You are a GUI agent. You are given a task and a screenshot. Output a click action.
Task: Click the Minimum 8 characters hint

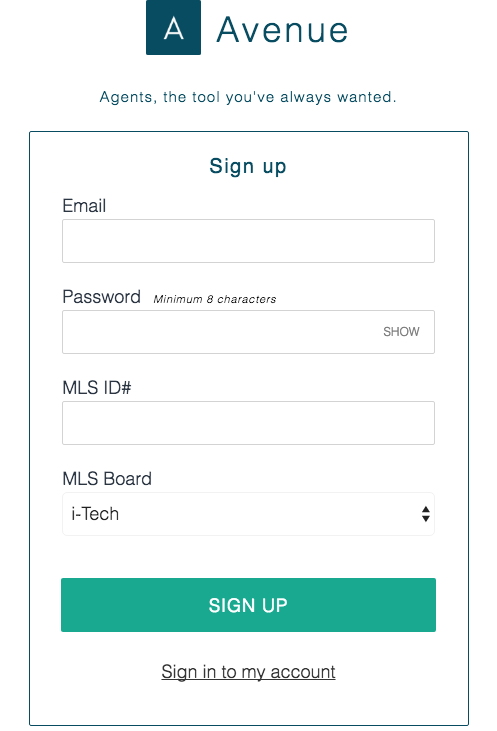(x=215, y=299)
